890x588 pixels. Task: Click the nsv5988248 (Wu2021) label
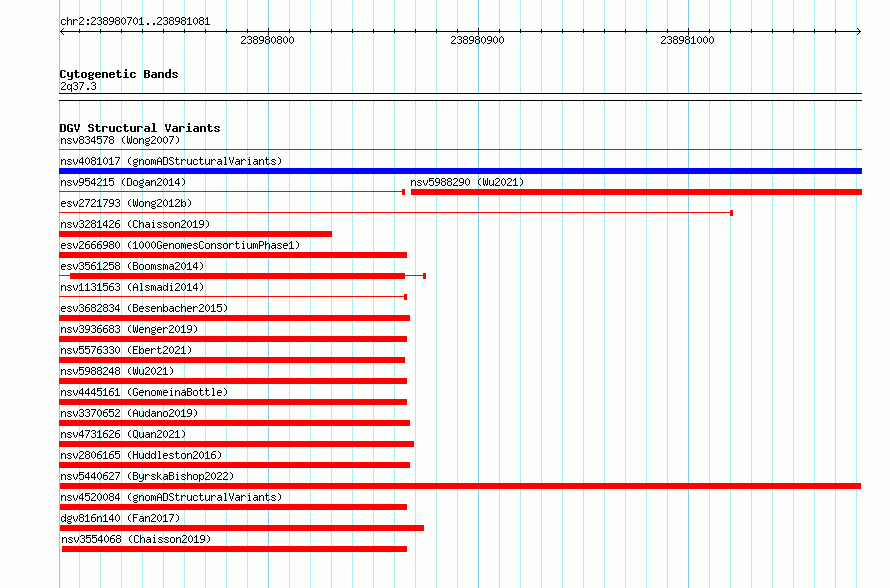pyautogui.click(x=117, y=371)
